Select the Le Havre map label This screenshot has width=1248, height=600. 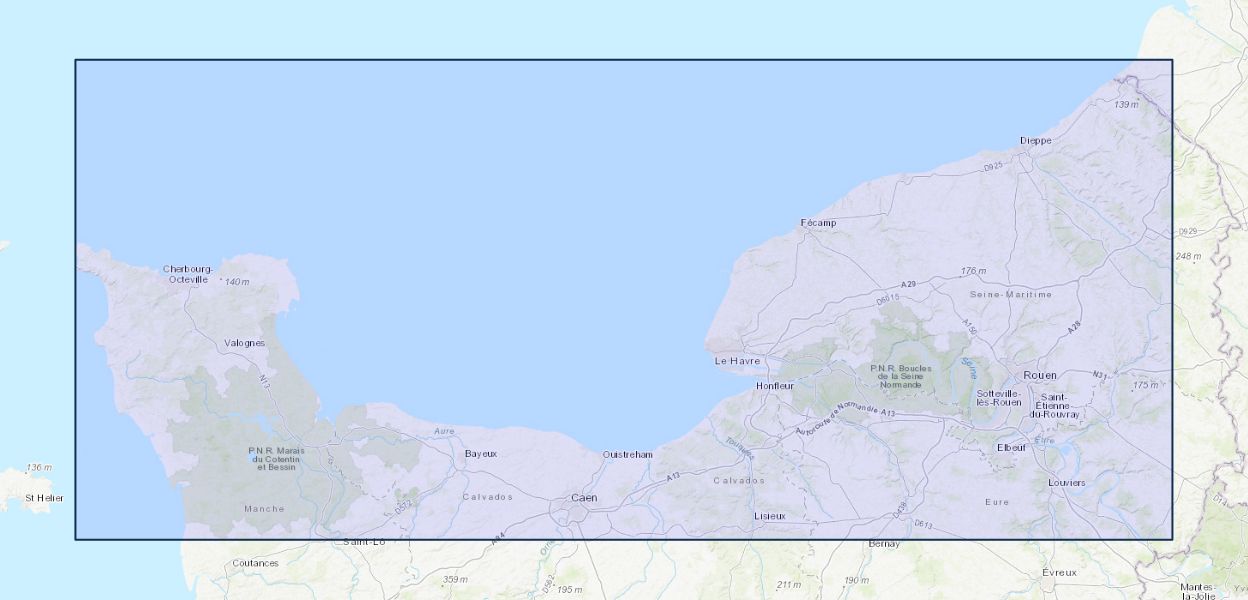coord(737,361)
